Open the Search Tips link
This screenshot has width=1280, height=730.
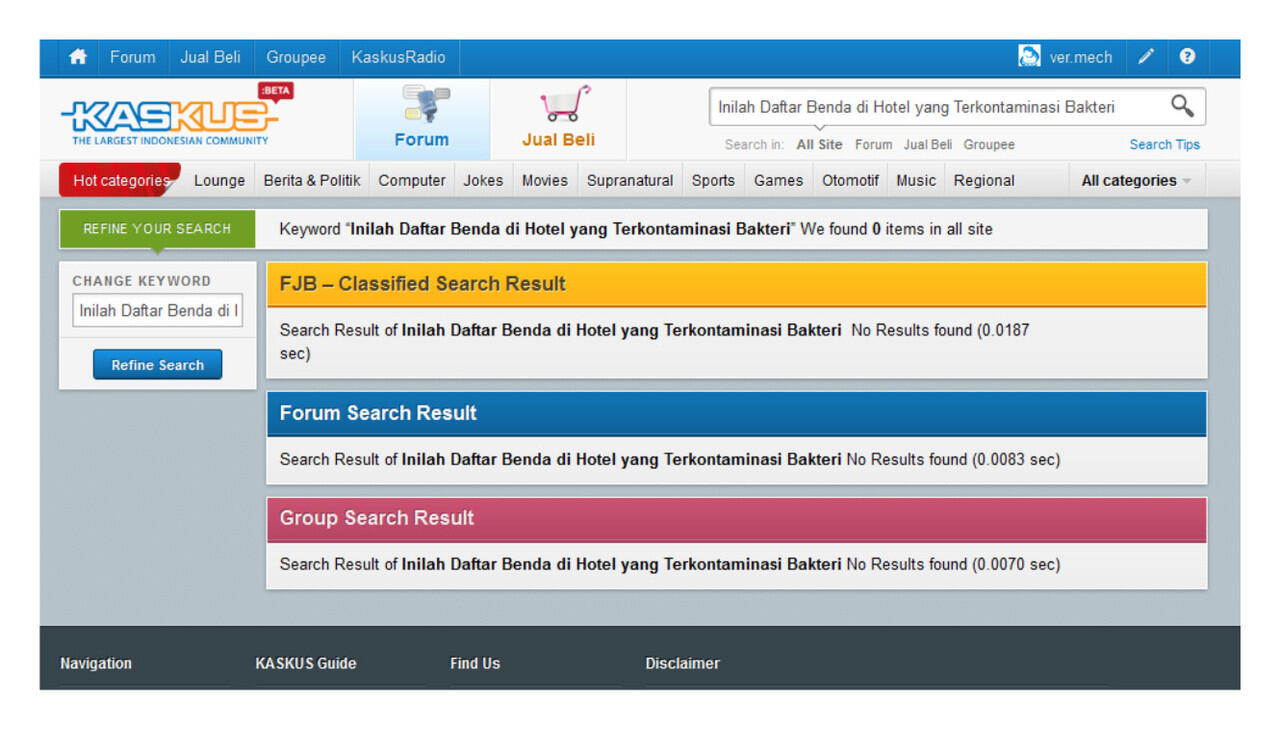(x=1164, y=145)
